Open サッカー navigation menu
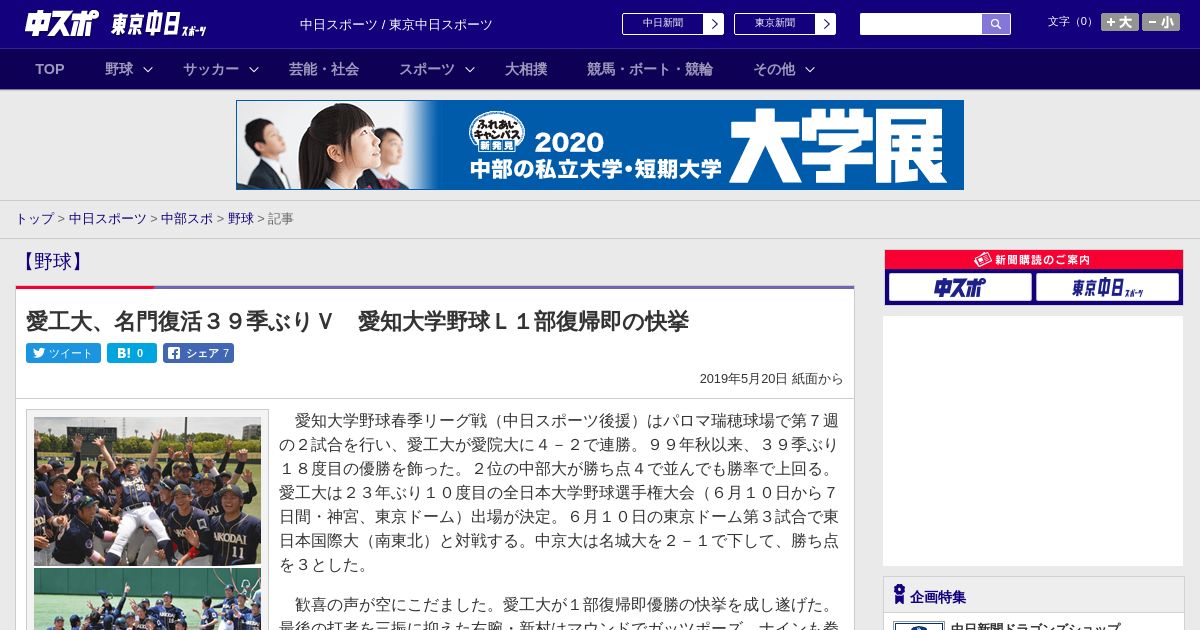Viewport: 1200px width, 630px height. (x=211, y=69)
